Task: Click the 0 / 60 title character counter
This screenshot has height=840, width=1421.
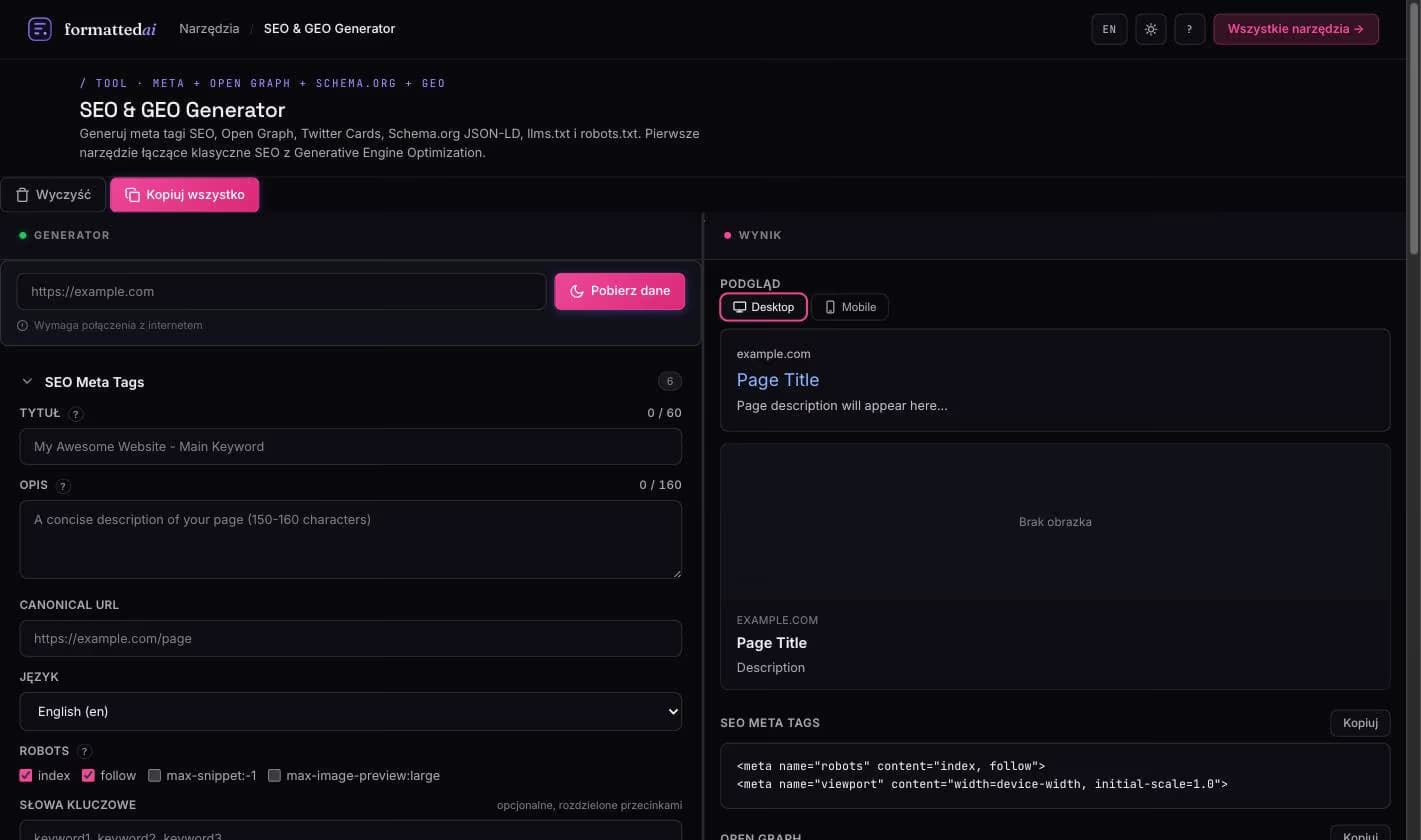Action: (664, 413)
